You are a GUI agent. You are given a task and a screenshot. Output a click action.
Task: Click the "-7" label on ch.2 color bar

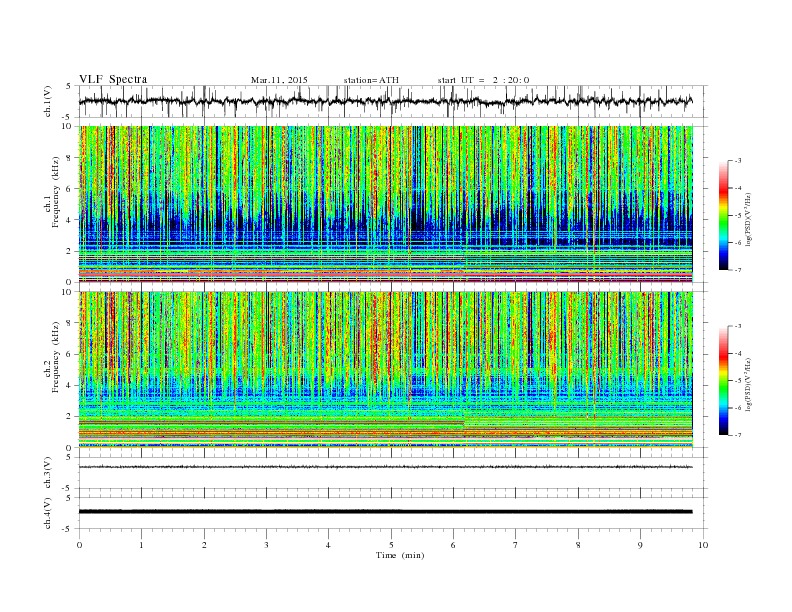[738, 435]
